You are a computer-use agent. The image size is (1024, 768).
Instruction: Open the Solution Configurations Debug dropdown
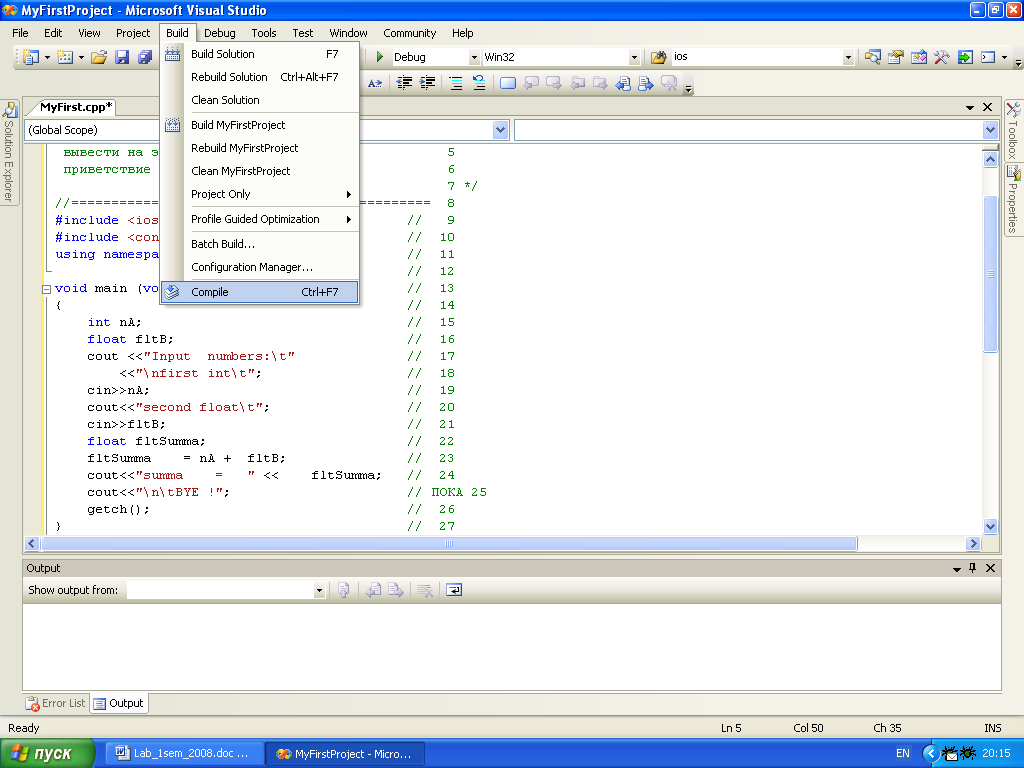[x=475, y=57]
